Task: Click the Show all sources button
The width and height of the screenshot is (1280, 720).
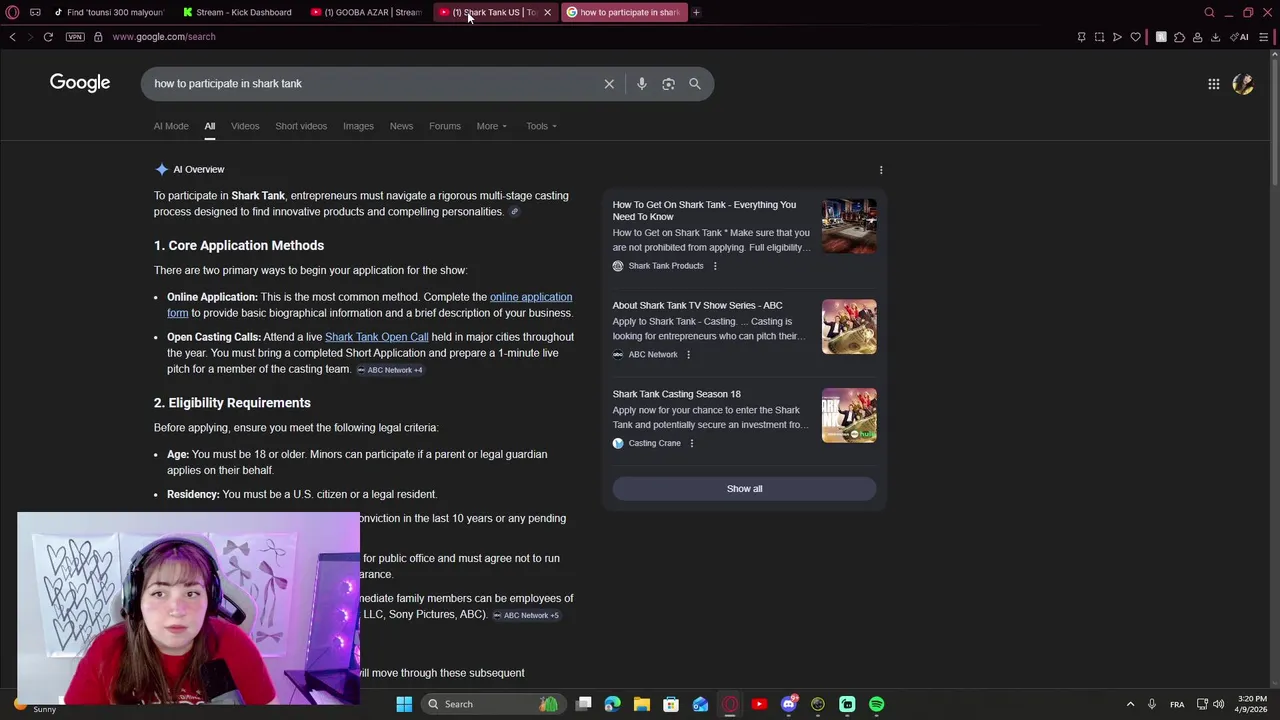Action: [x=744, y=489]
